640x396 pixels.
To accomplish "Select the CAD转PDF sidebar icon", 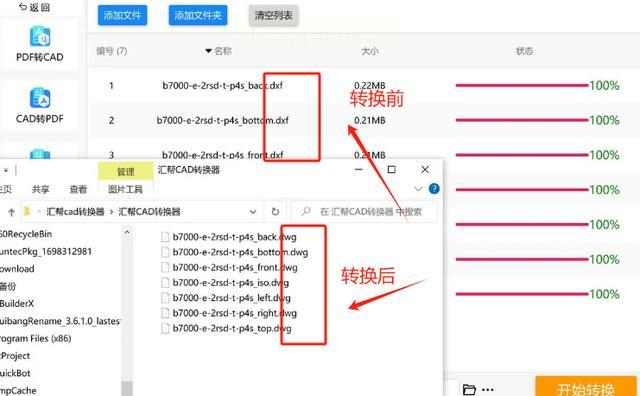I will point(40,98).
